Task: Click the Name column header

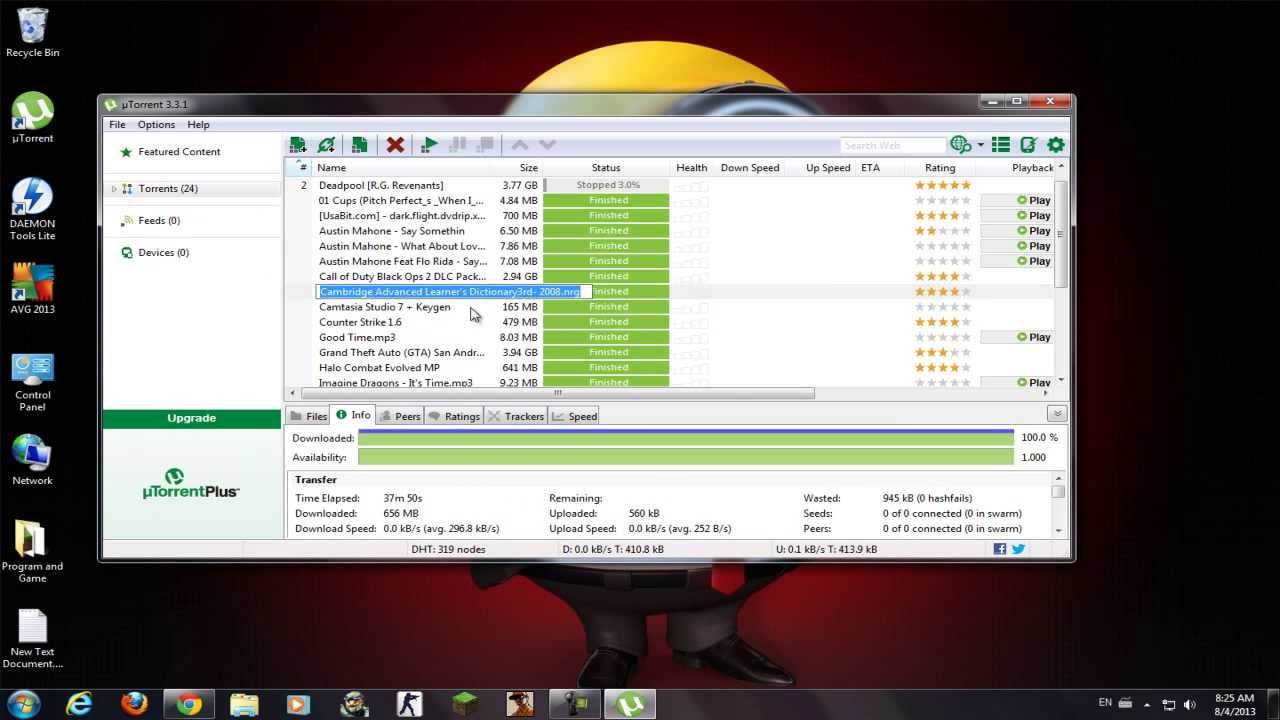Action: tap(331, 168)
